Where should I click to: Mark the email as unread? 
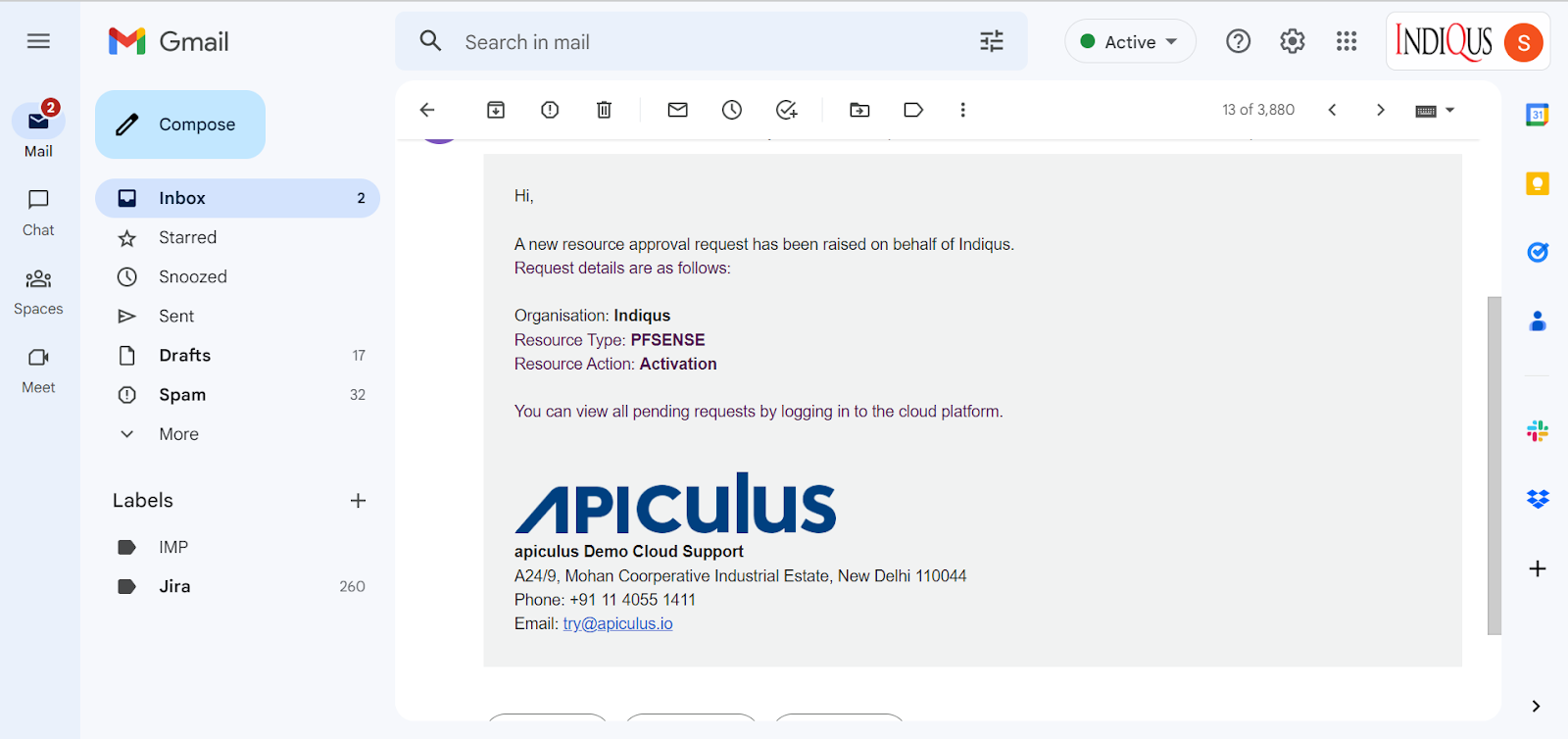tap(677, 110)
